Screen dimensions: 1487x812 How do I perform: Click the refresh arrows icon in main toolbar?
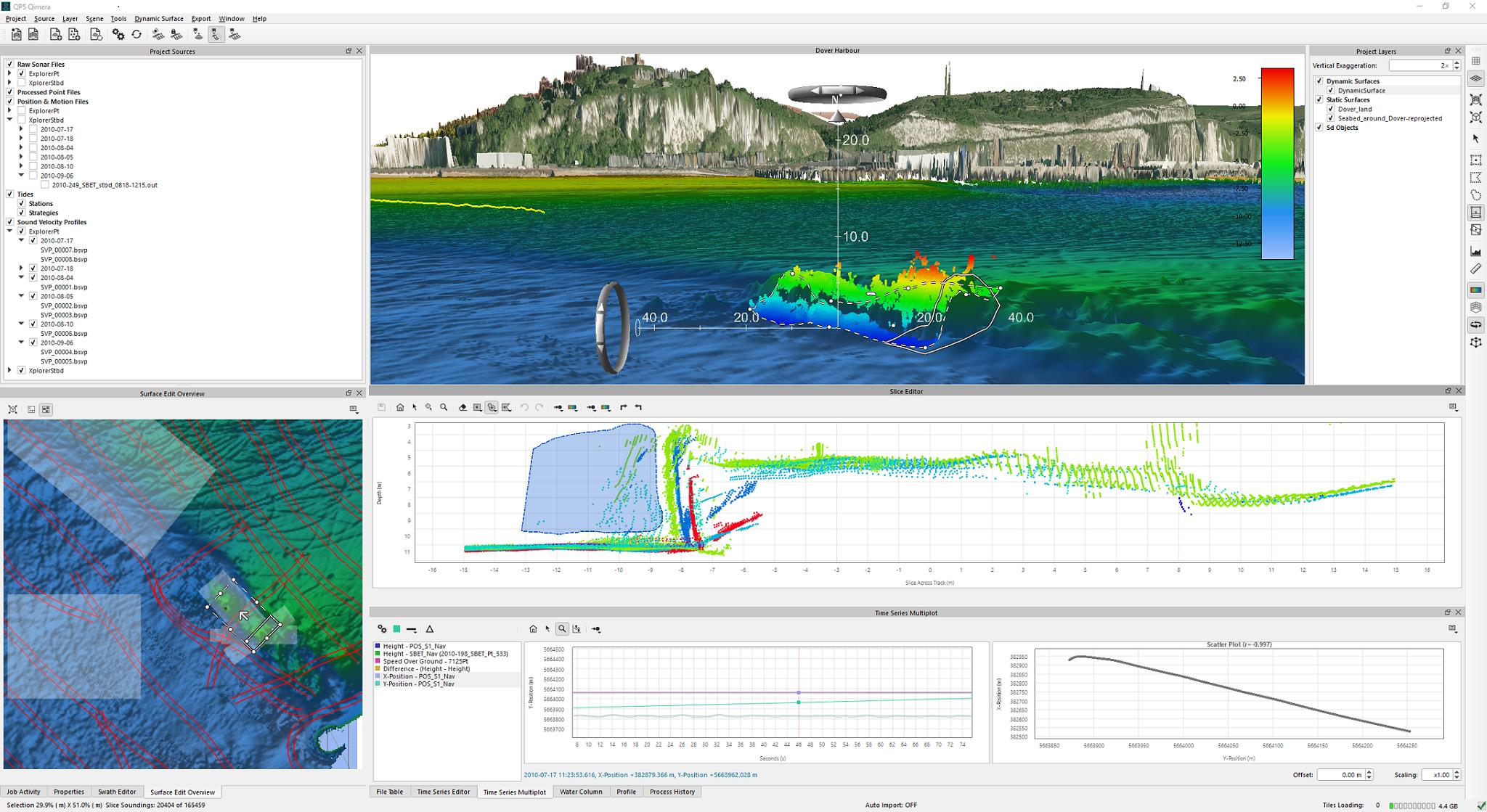coord(137,34)
